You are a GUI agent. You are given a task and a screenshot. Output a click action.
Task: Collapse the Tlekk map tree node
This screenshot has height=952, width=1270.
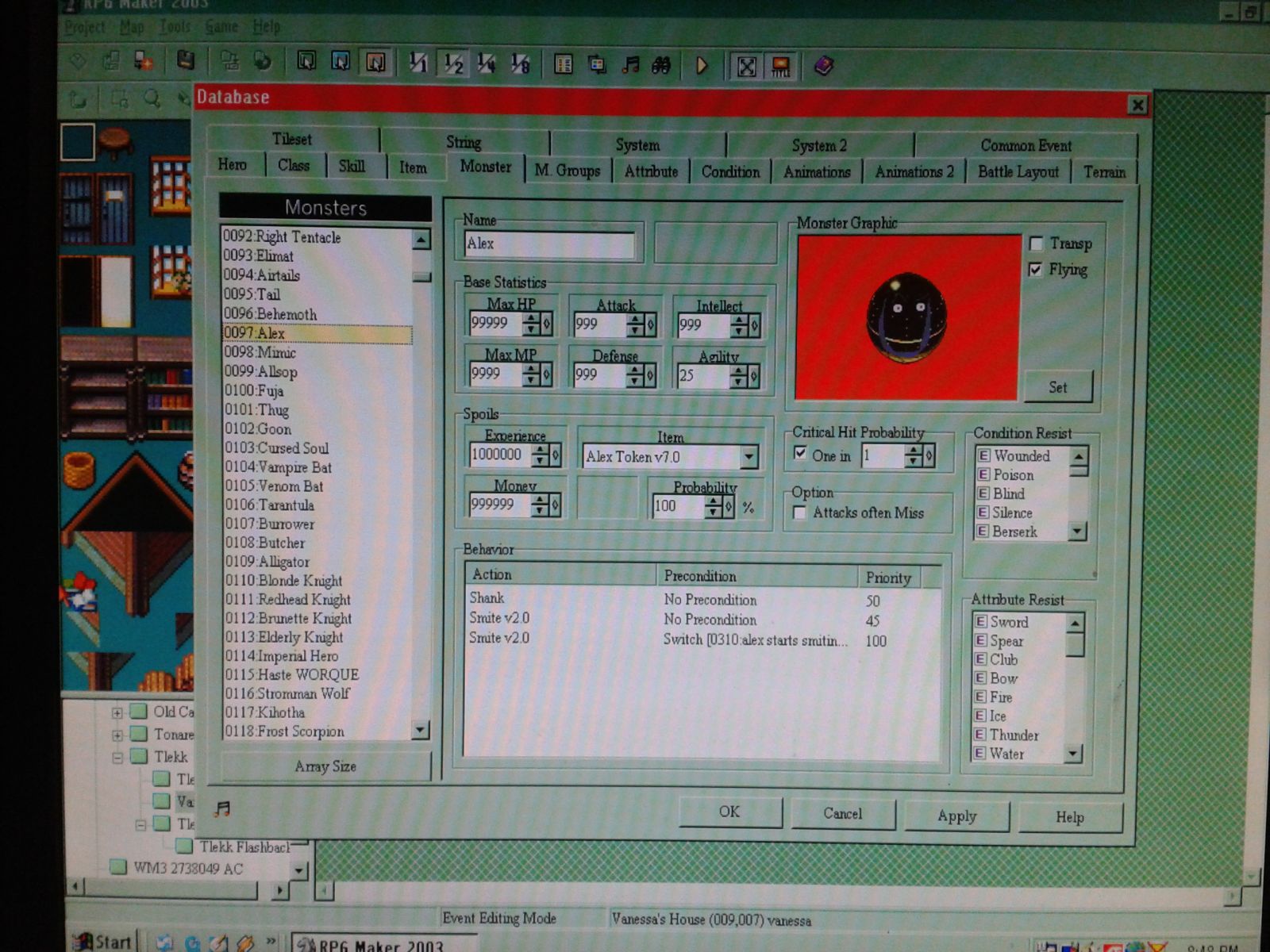point(117,758)
